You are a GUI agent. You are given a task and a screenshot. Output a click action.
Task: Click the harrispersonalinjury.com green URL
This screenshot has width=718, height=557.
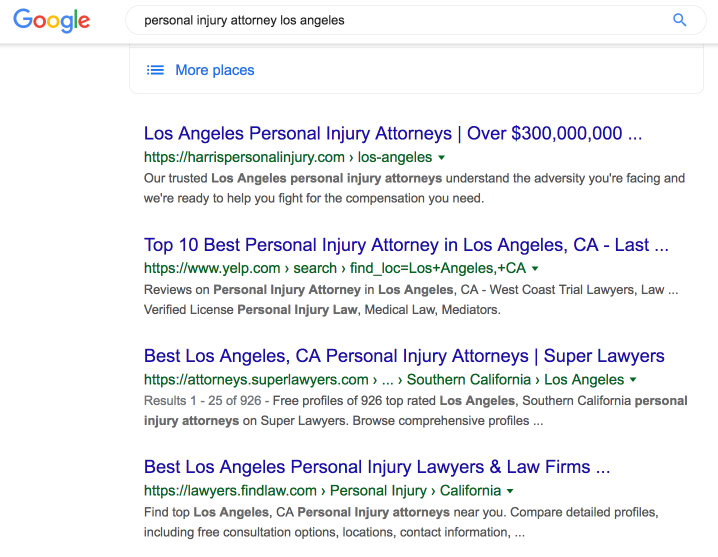click(x=288, y=157)
